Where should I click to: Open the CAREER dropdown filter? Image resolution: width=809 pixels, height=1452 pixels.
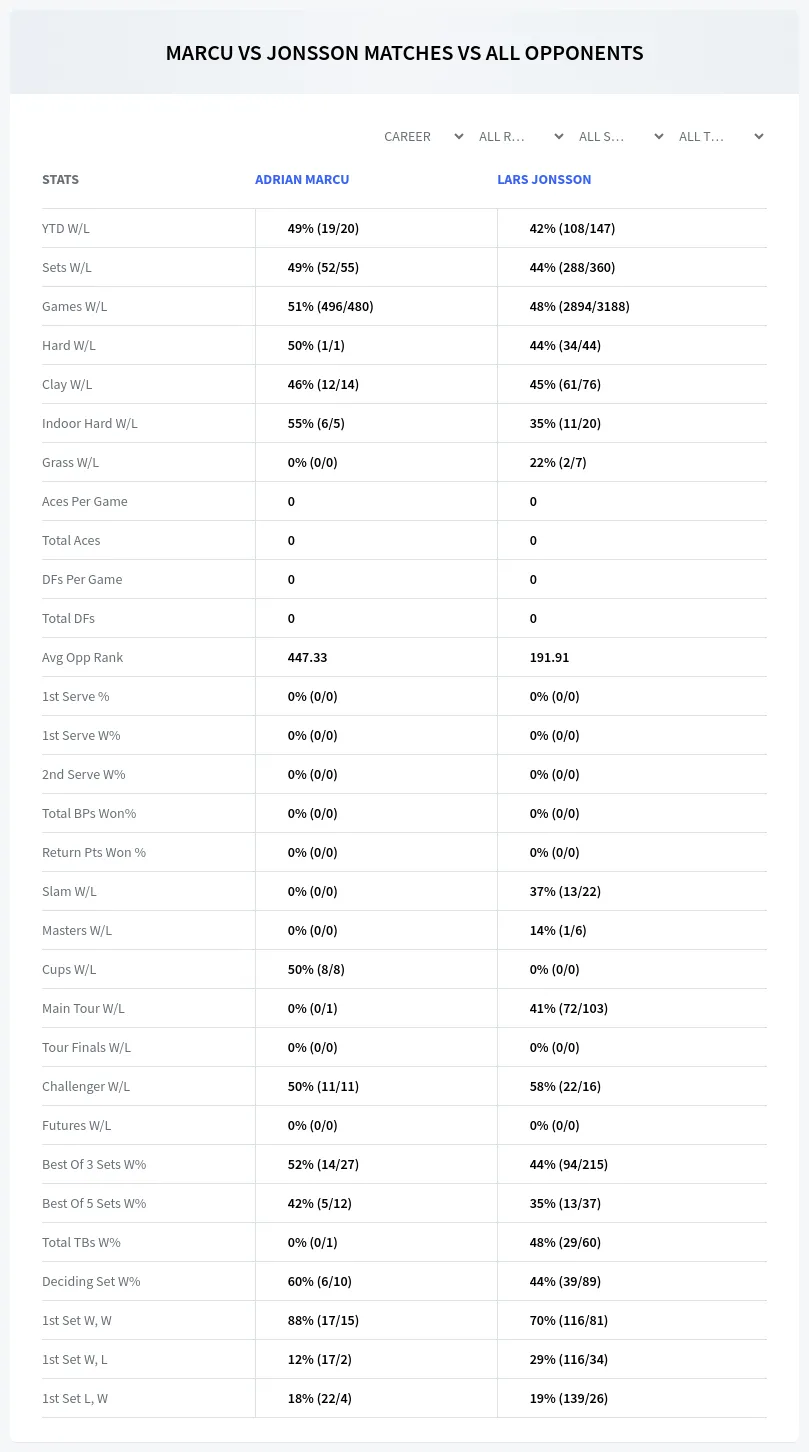click(423, 136)
